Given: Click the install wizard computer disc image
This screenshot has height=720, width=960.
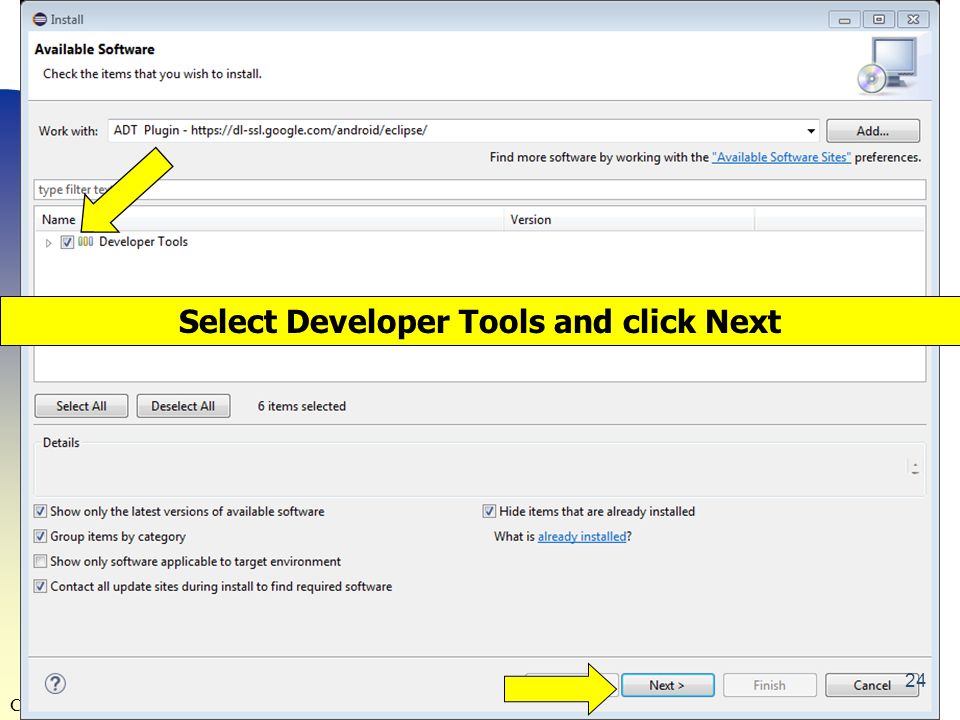Looking at the screenshot, I should [x=888, y=66].
